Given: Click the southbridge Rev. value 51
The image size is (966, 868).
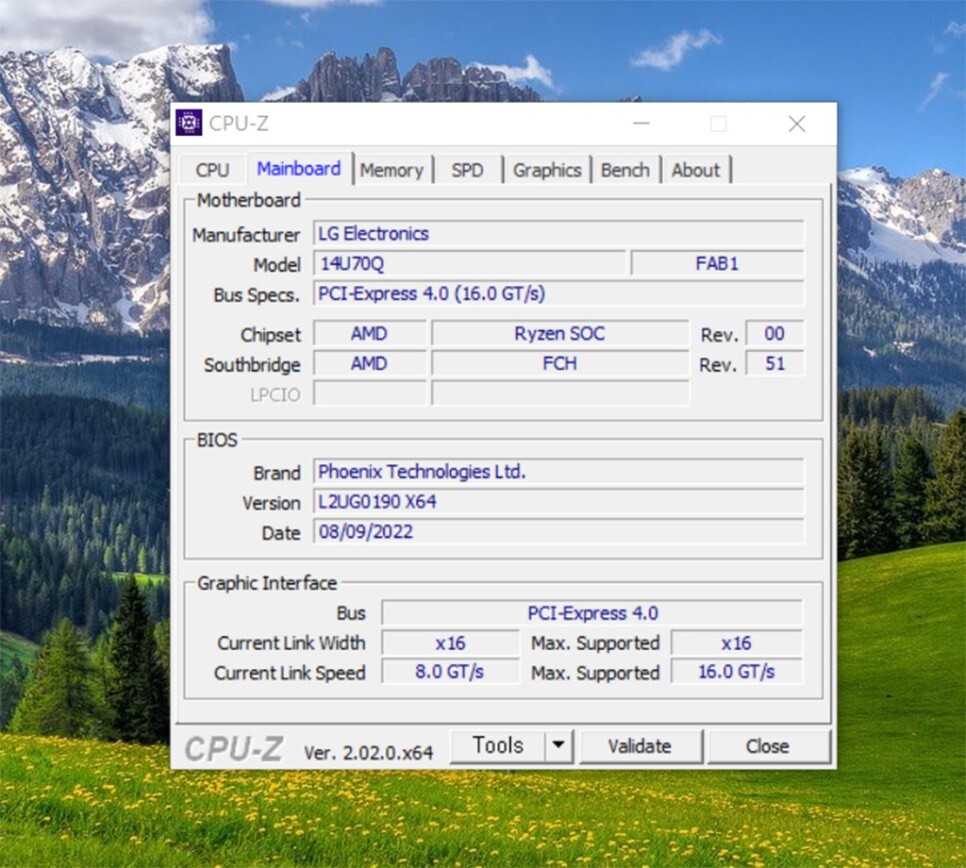Looking at the screenshot, I should click(x=775, y=363).
